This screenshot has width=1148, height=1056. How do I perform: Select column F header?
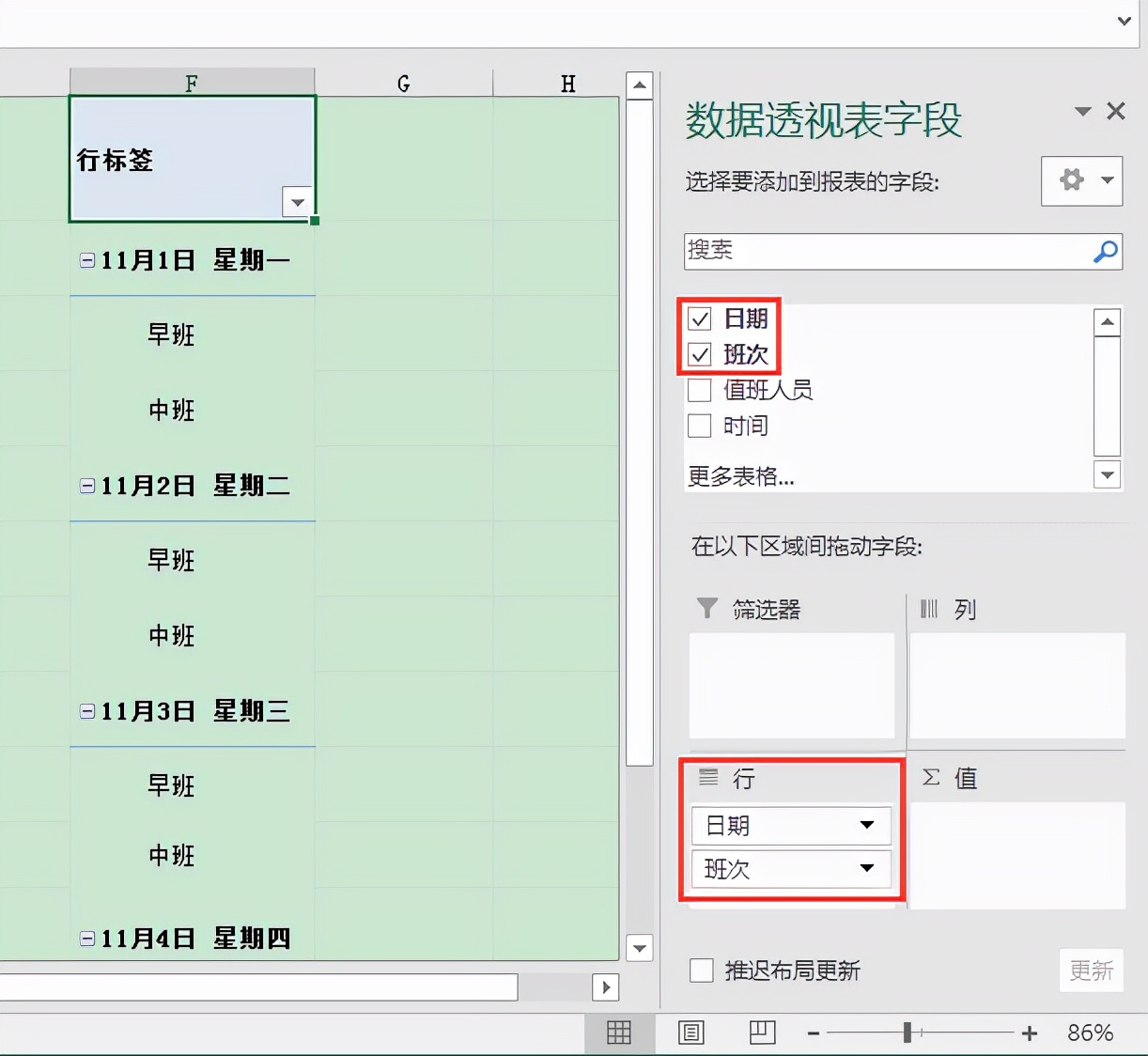point(192,83)
